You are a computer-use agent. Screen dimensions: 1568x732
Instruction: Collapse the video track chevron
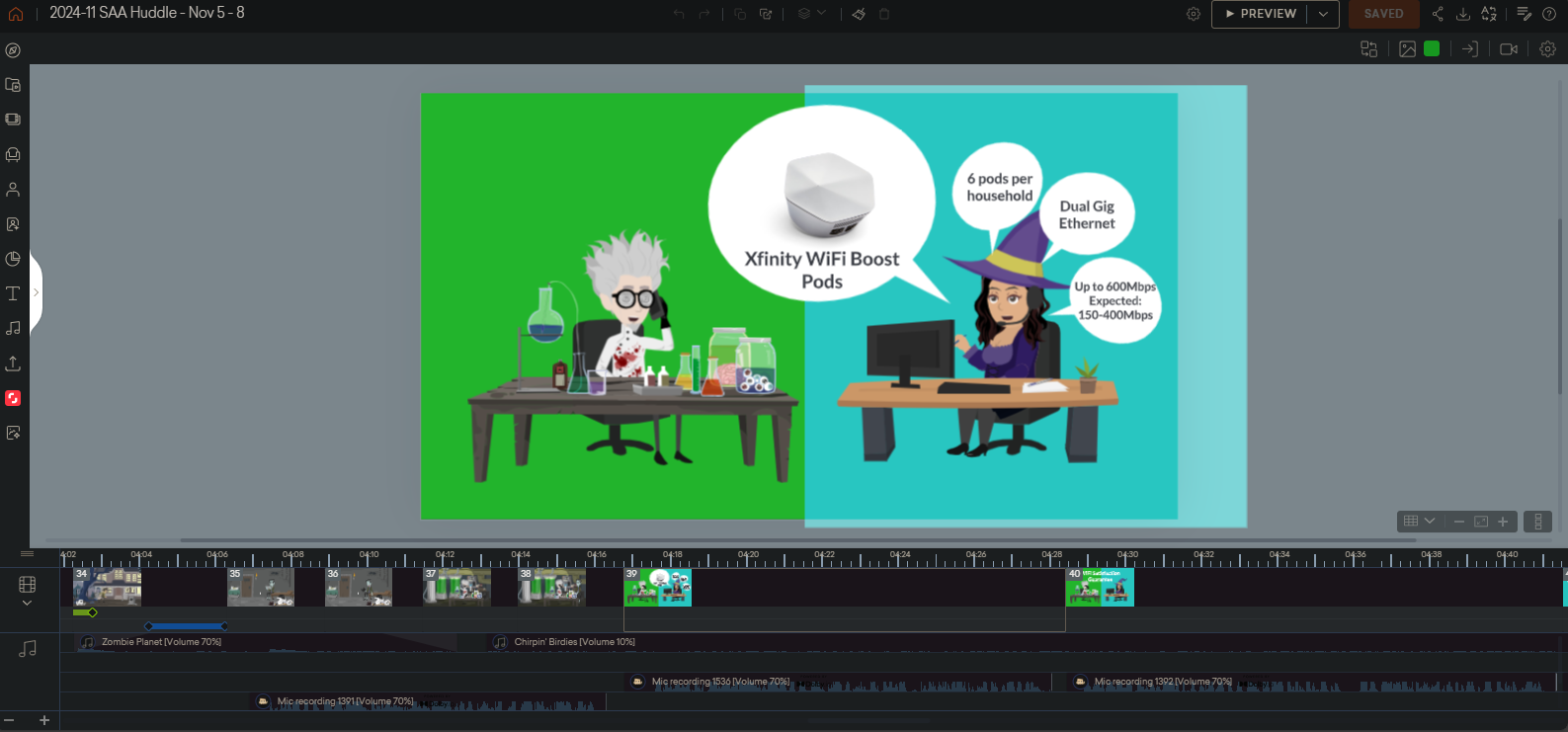pos(27,603)
